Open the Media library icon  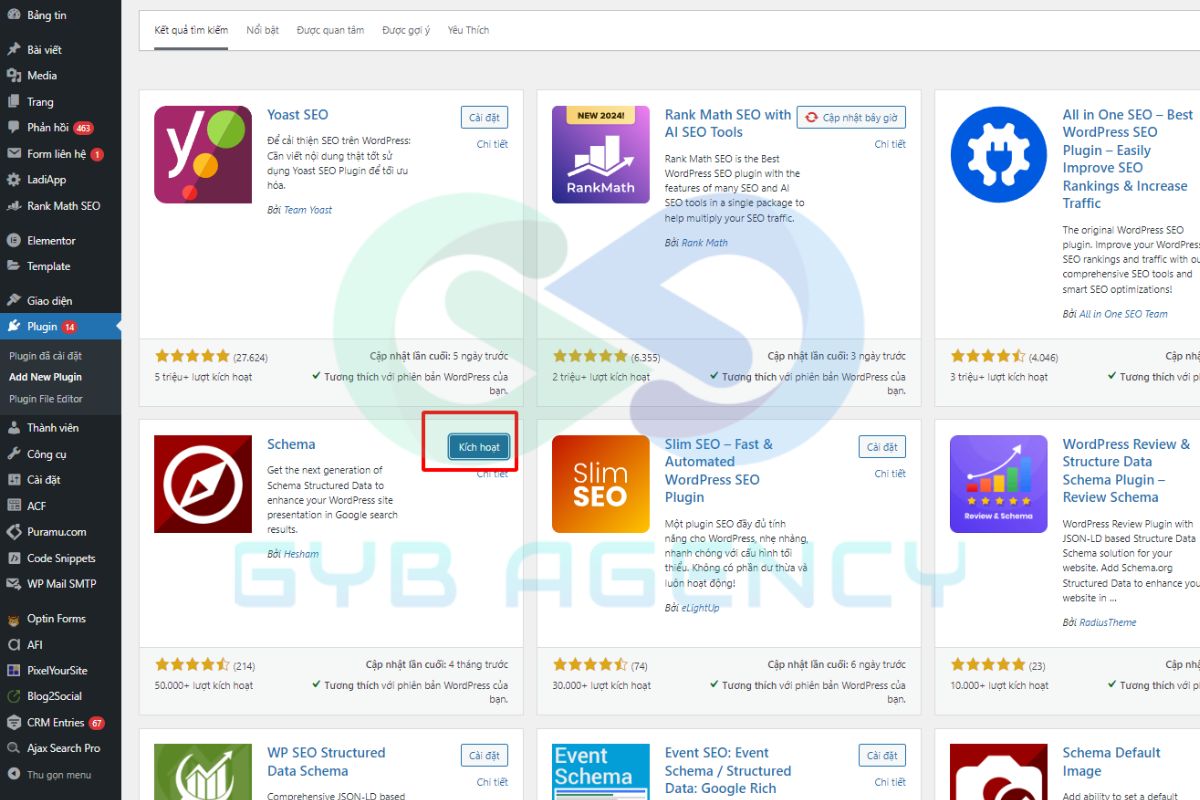coord(13,75)
